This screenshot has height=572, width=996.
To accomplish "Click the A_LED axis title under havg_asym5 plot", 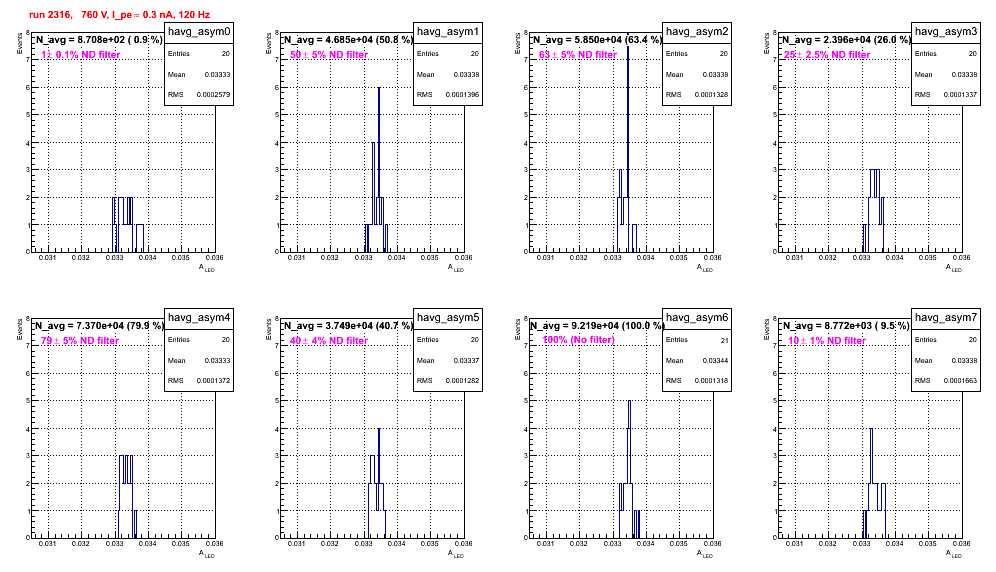I will [x=456, y=554].
